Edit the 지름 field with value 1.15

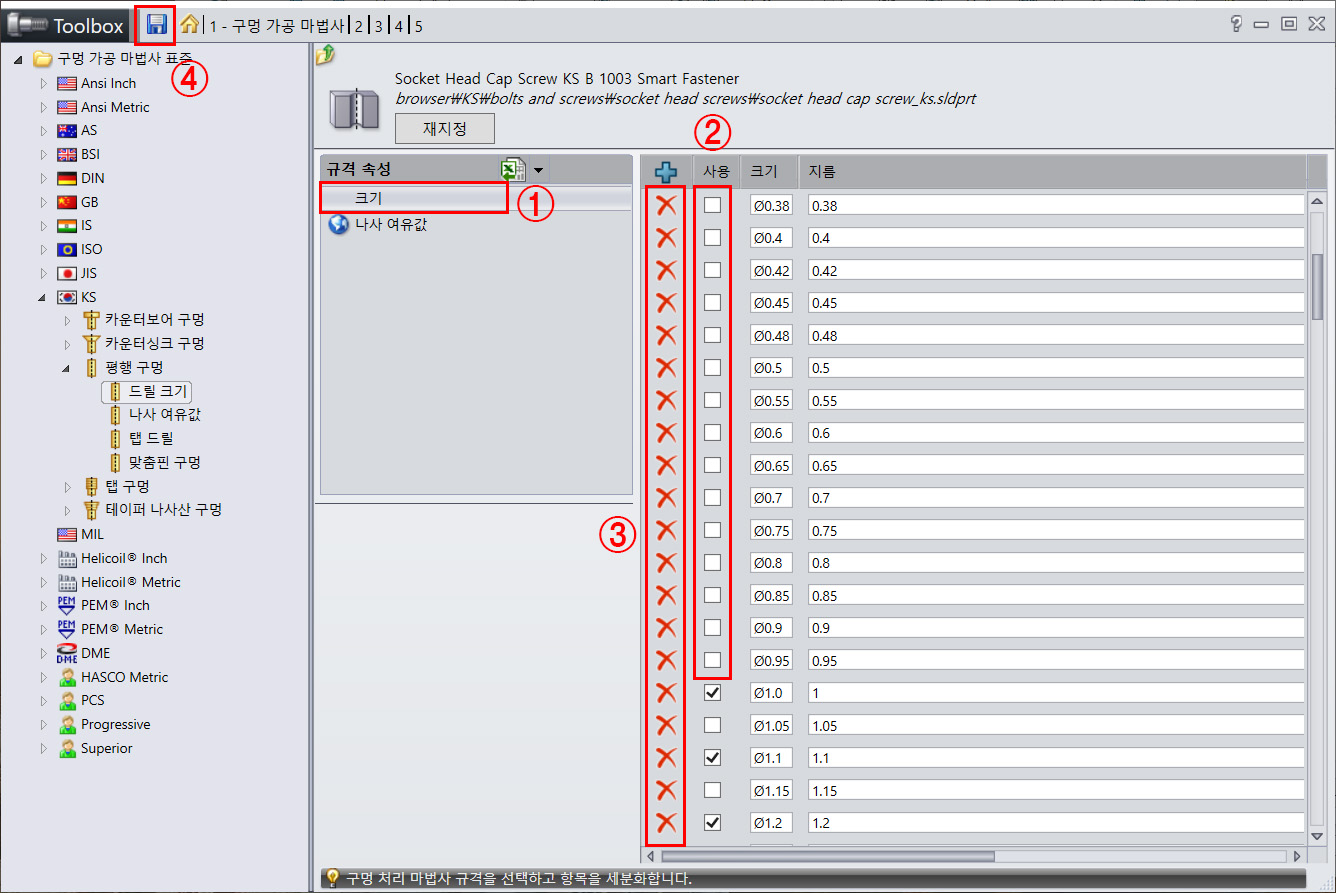pyautogui.click(x=1056, y=790)
